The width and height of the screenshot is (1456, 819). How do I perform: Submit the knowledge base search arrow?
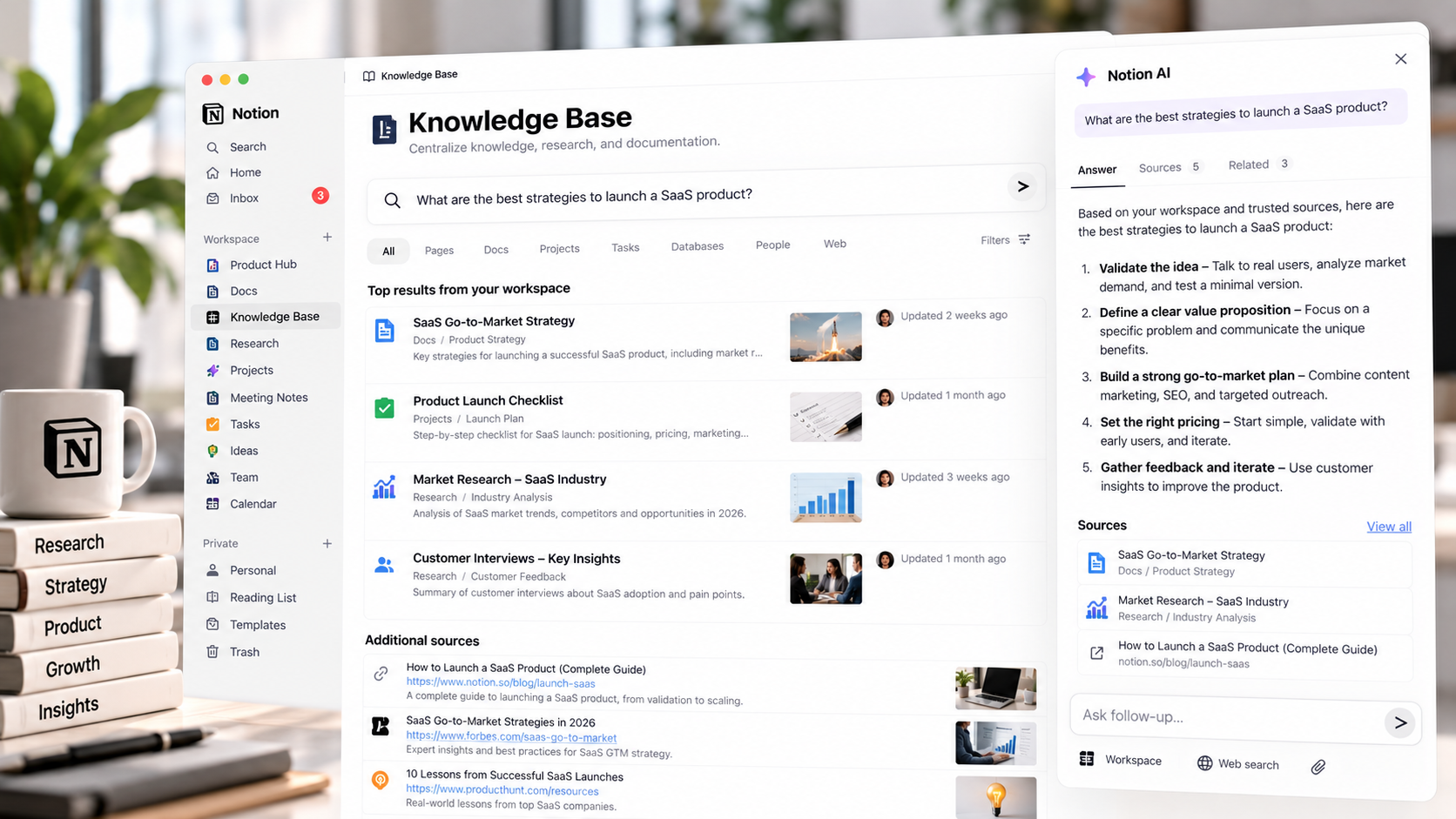[x=1022, y=186]
